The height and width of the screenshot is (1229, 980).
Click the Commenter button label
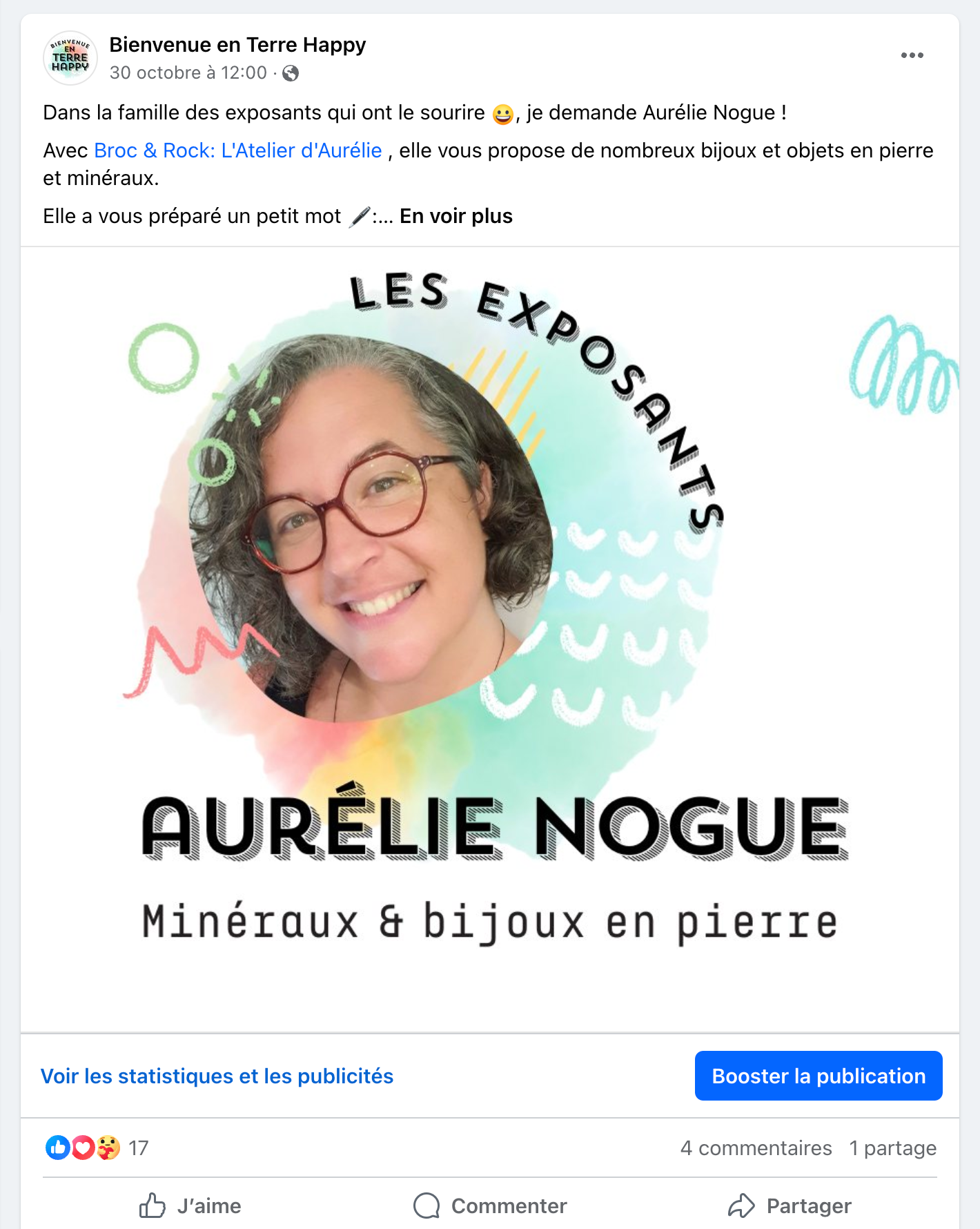(x=509, y=1206)
